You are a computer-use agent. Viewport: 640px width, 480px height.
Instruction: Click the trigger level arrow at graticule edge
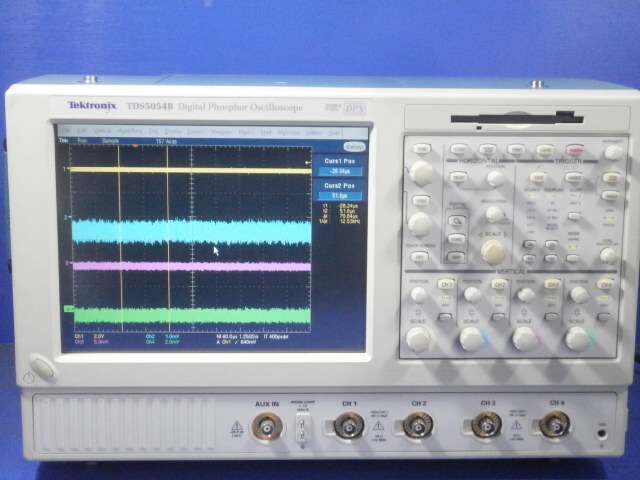coord(308,163)
